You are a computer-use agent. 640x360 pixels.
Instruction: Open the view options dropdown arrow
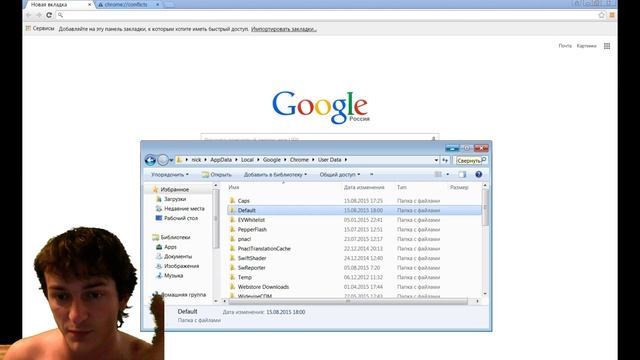coord(448,174)
